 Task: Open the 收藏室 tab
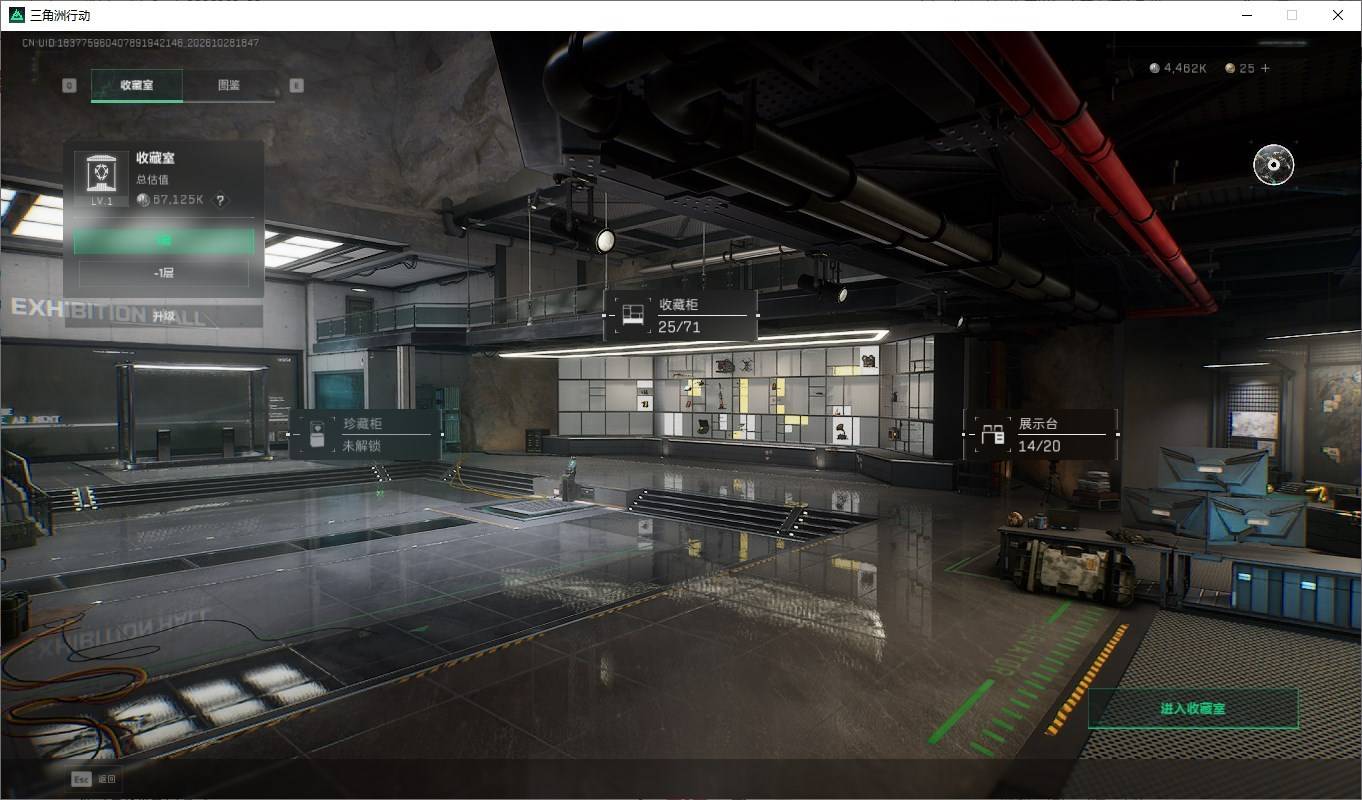pyautogui.click(x=137, y=85)
